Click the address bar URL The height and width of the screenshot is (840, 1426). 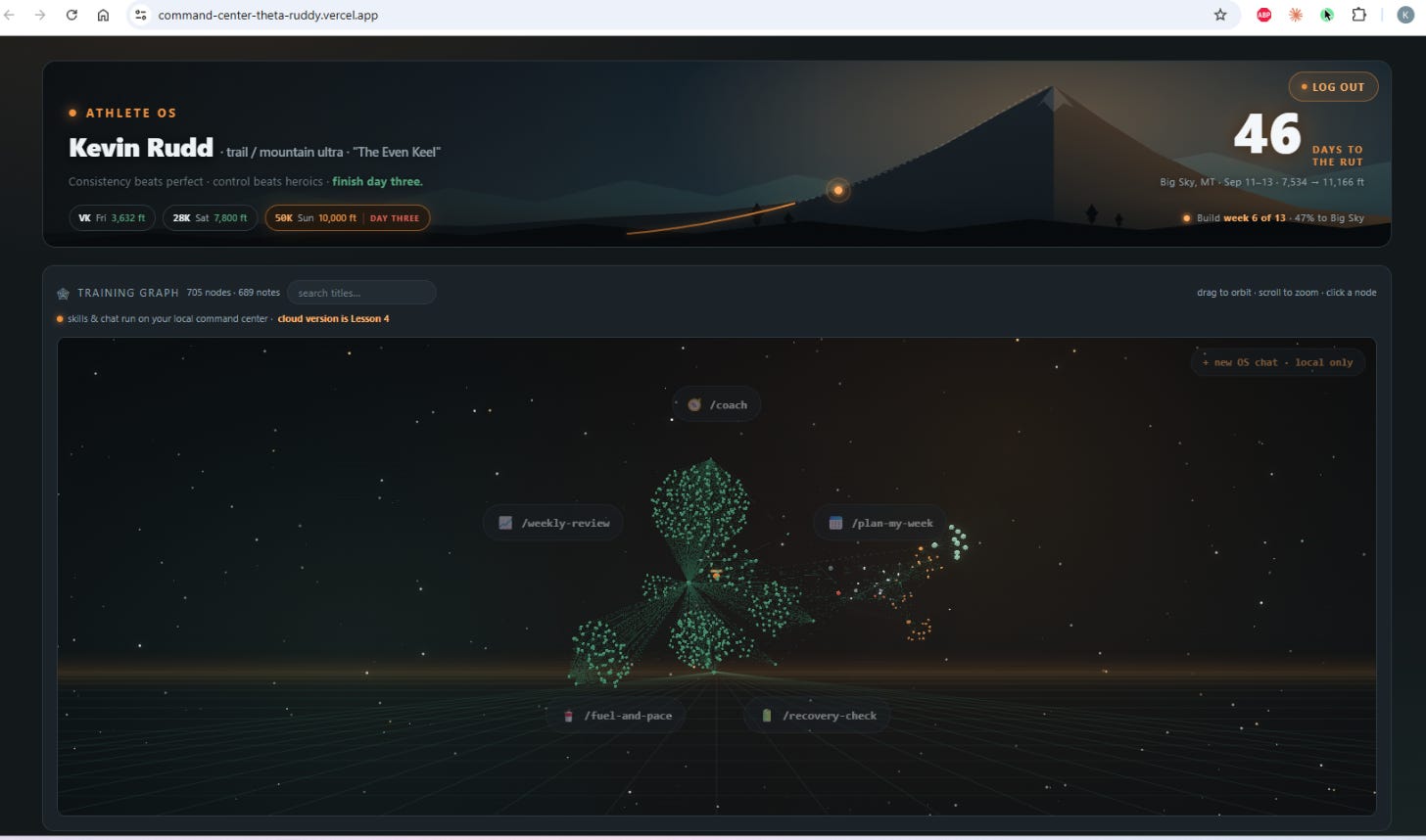click(268, 15)
